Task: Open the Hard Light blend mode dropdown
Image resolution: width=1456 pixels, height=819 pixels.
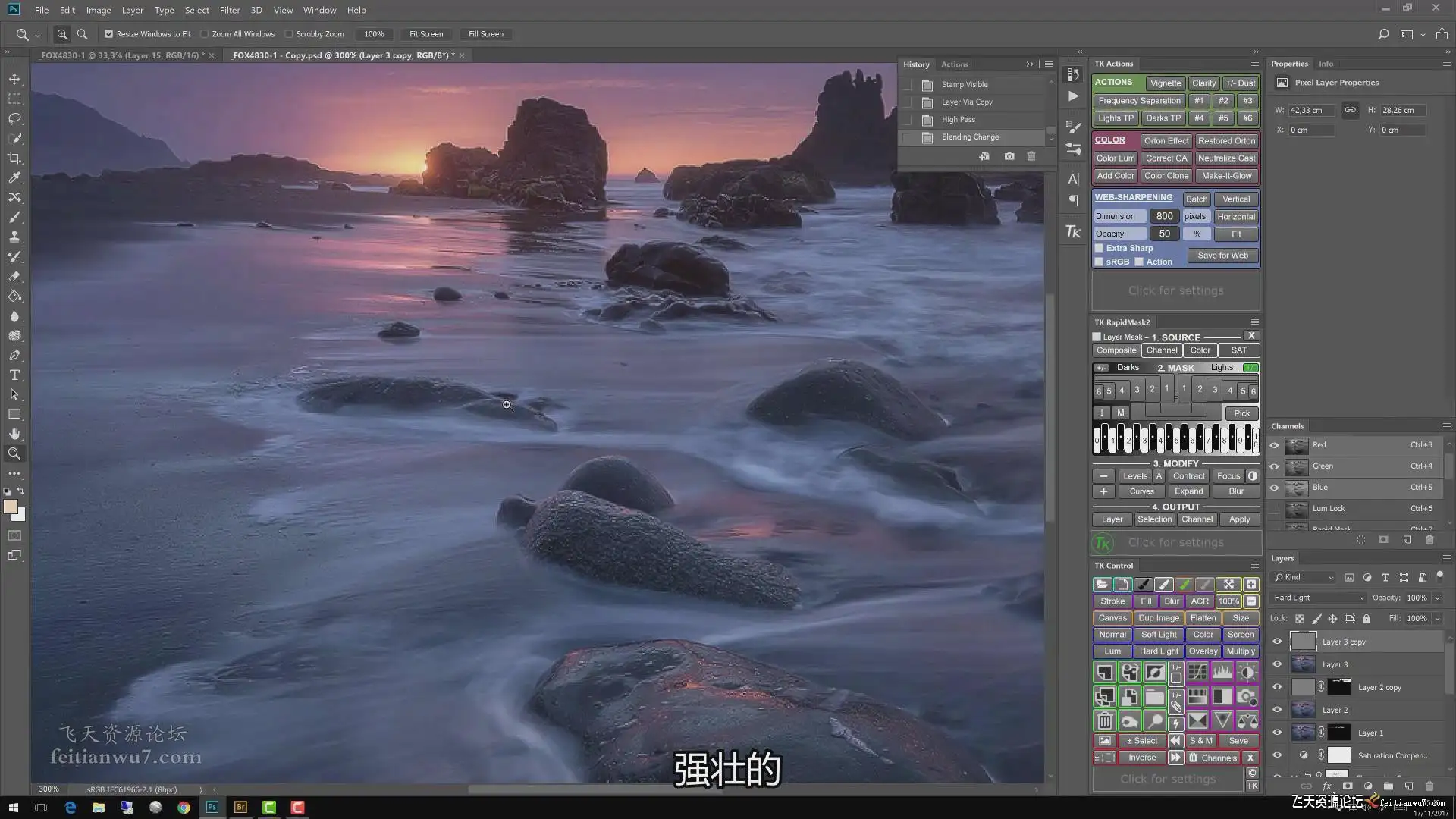Action: [1319, 598]
